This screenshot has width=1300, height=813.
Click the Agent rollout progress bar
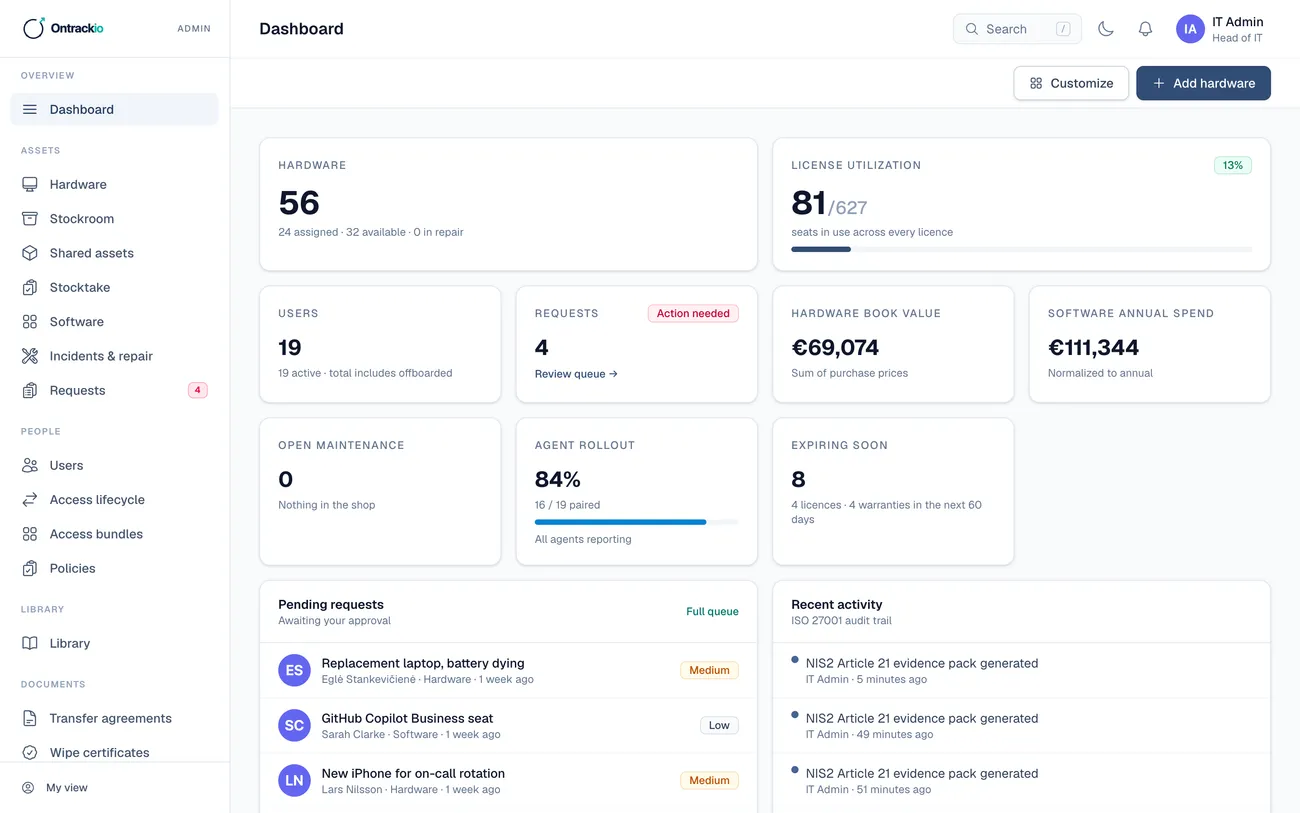(637, 522)
